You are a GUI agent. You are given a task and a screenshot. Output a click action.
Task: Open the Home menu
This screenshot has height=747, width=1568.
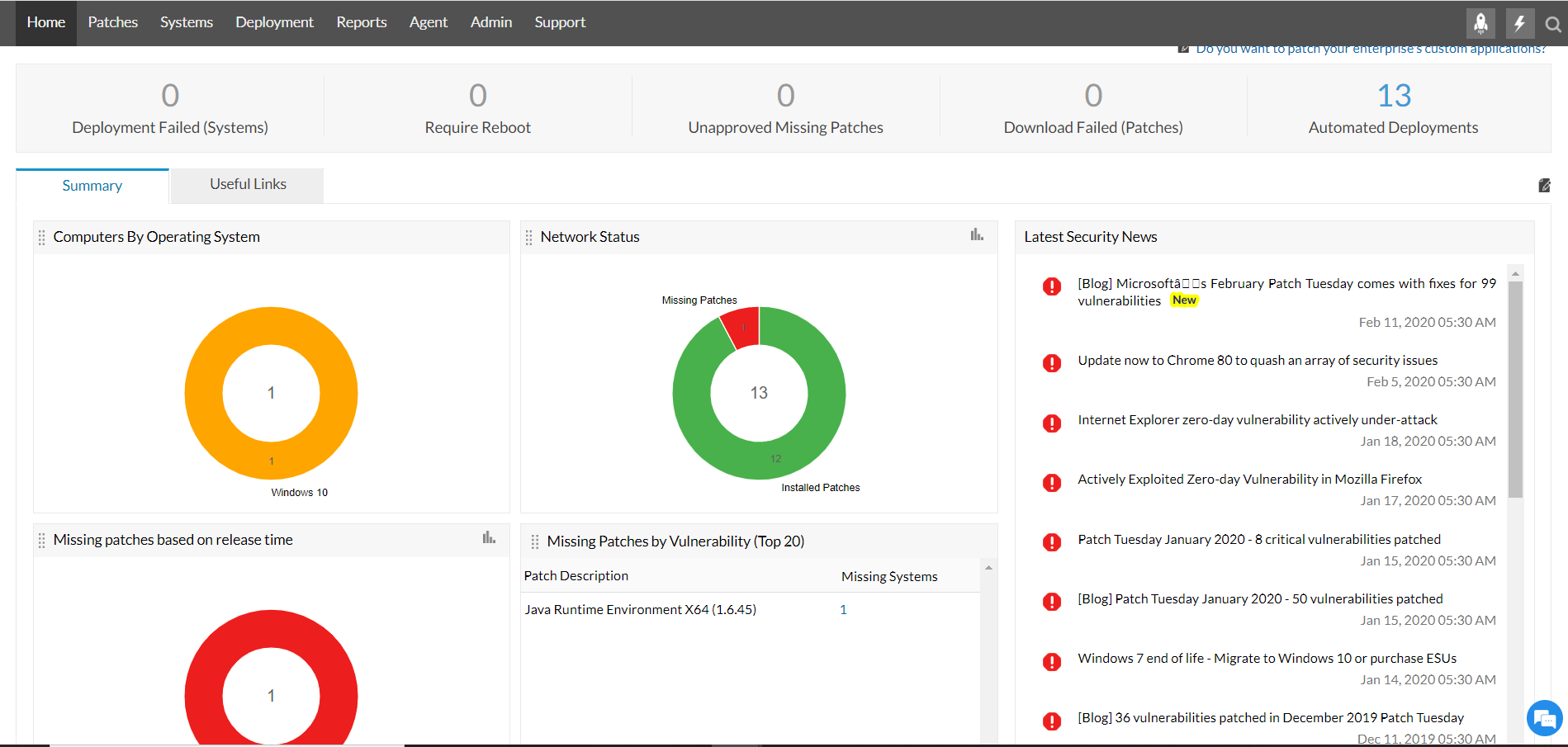(x=46, y=22)
